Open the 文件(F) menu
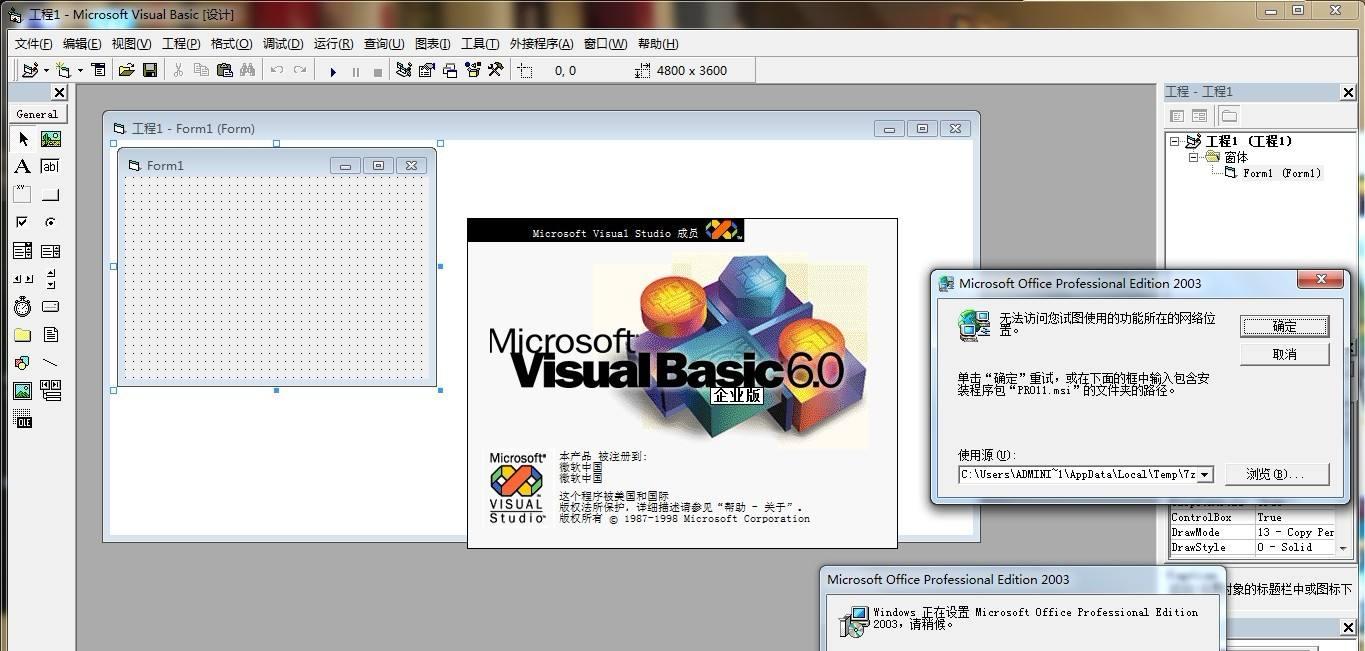This screenshot has height=651, width=1365. [34, 44]
